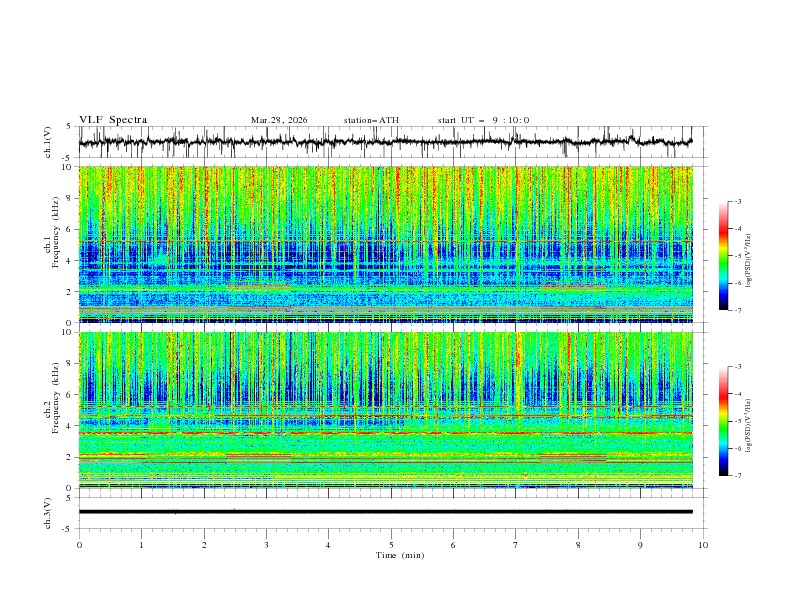Click the "ch.1(V)" waveform axis label
Viewport: 792px width, 612px height.
[48, 142]
